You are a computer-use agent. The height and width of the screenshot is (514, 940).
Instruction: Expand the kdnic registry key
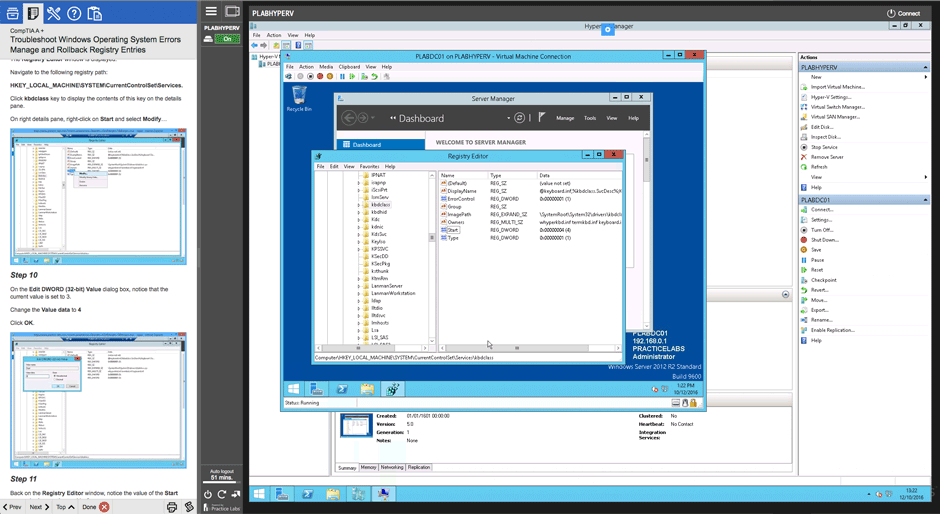(x=359, y=227)
